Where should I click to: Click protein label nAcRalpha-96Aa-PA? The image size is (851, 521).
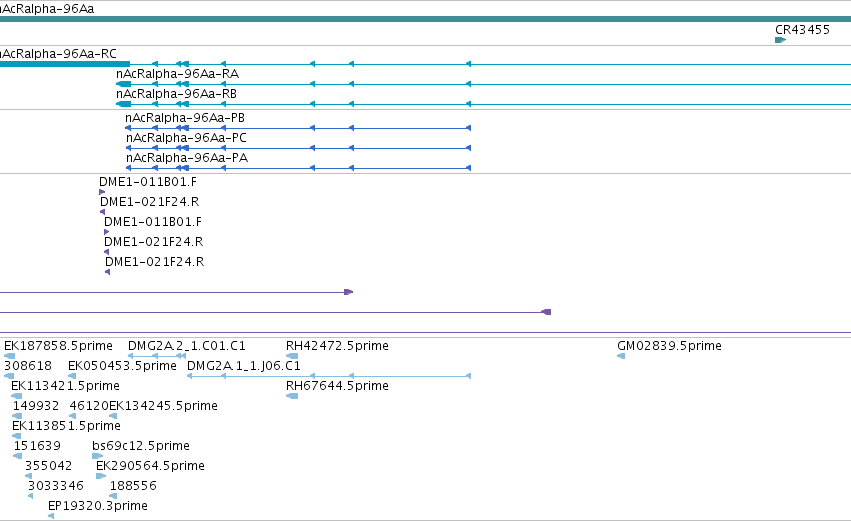187,158
